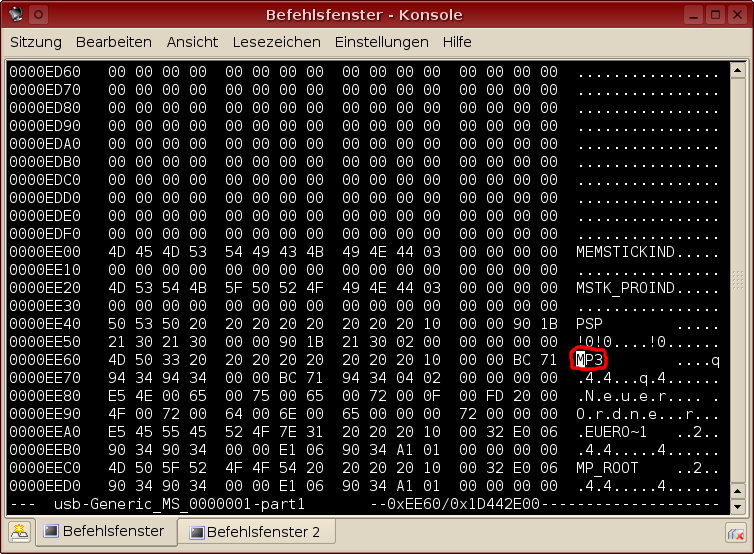Open the Einstellungen menu
This screenshot has height=554, width=754.
point(381,42)
